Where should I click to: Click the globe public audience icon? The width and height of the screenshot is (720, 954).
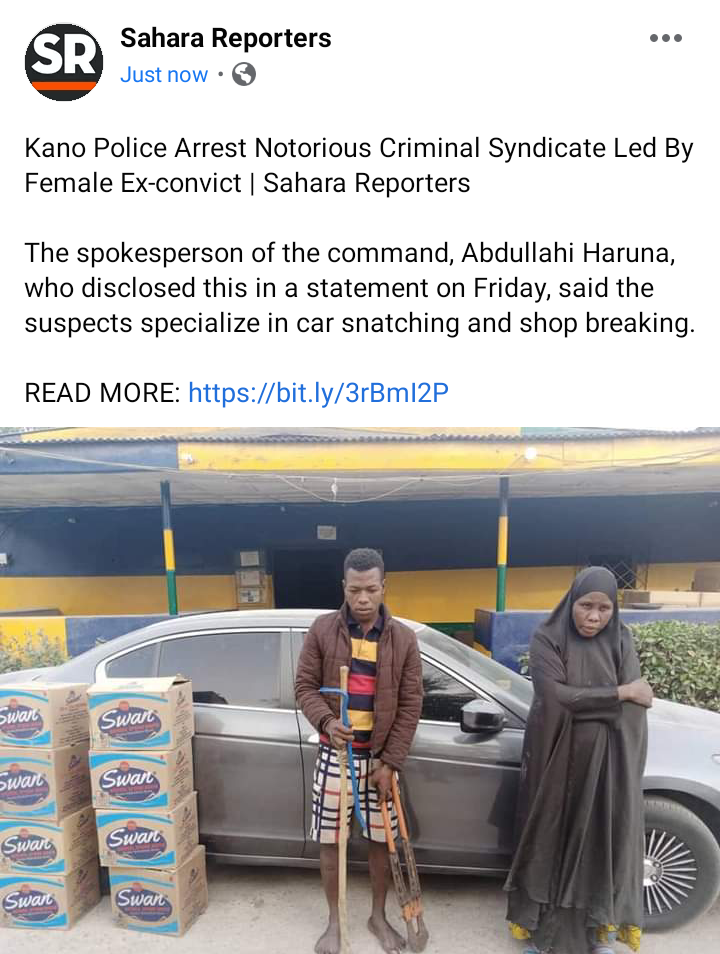[244, 75]
